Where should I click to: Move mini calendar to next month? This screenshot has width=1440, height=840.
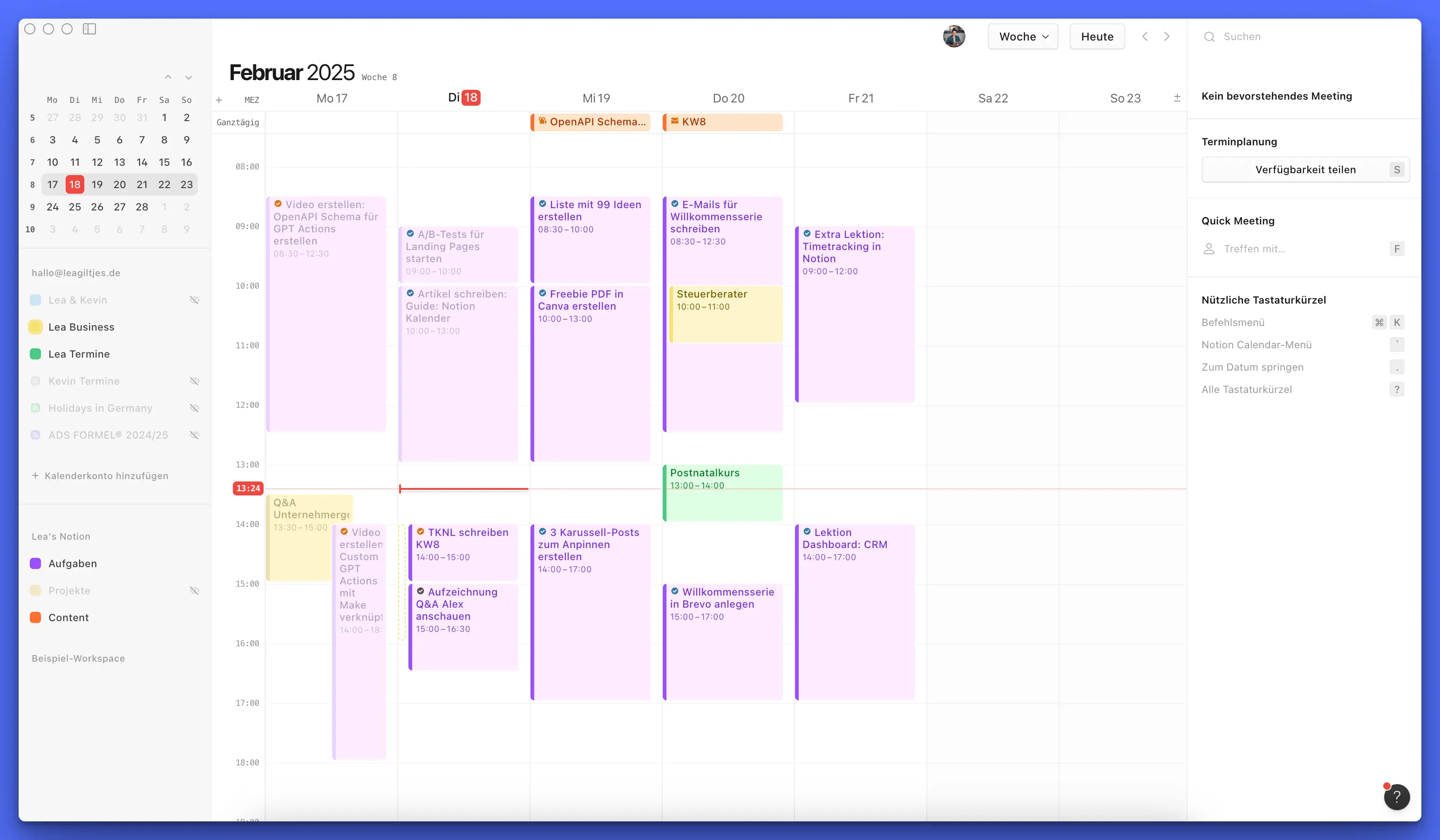189,77
